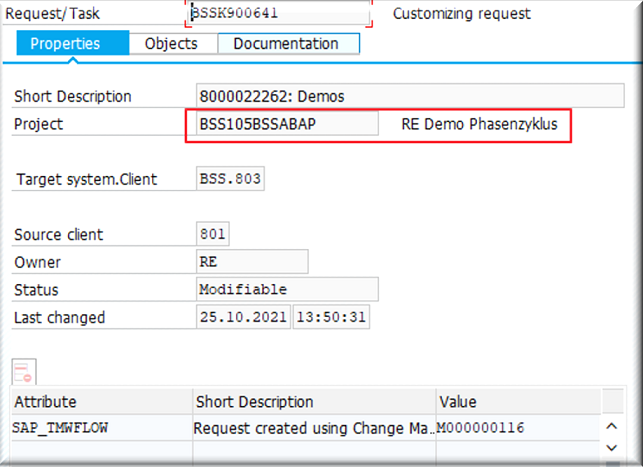Click the Attribute column header
This screenshot has height=467, width=643.
pyautogui.click(x=100, y=402)
